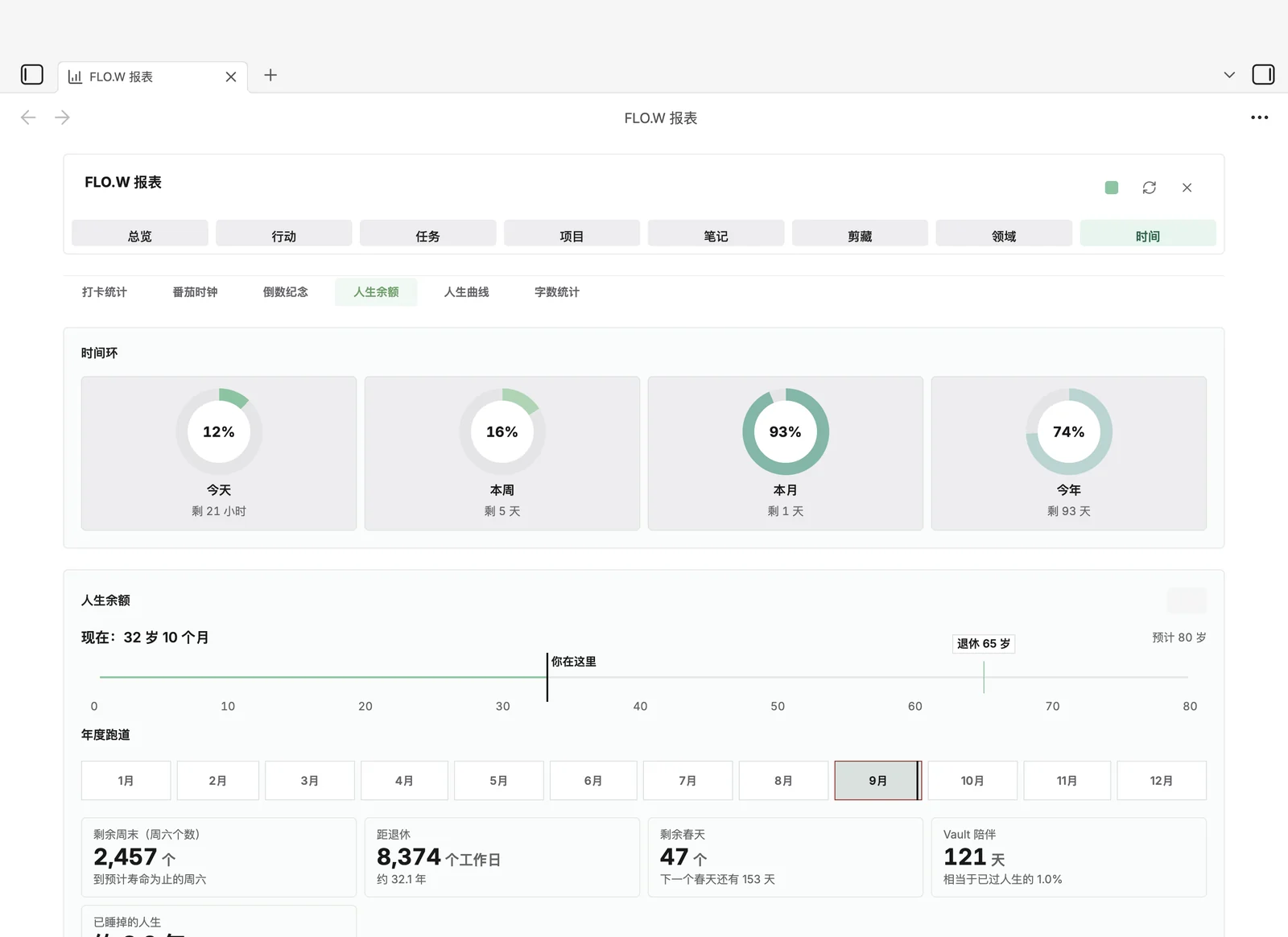
Task: Open 人生曲线 sub-tab
Action: (x=467, y=291)
